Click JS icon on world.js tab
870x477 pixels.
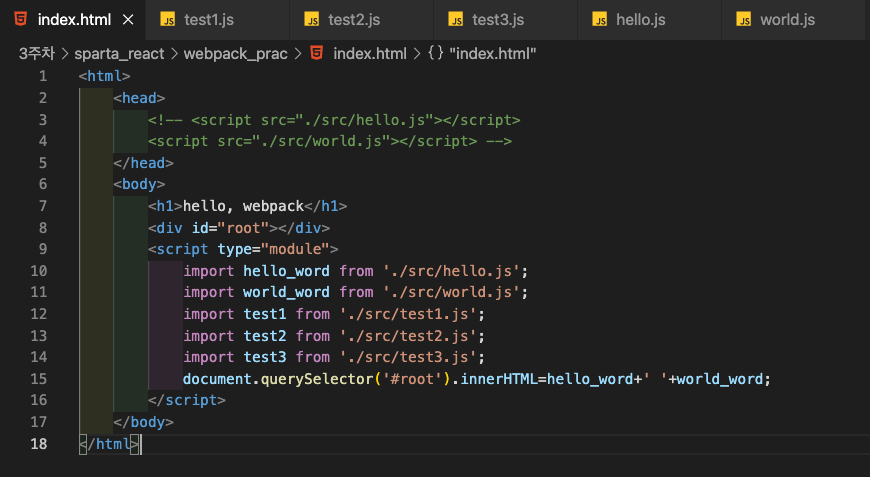[x=743, y=19]
